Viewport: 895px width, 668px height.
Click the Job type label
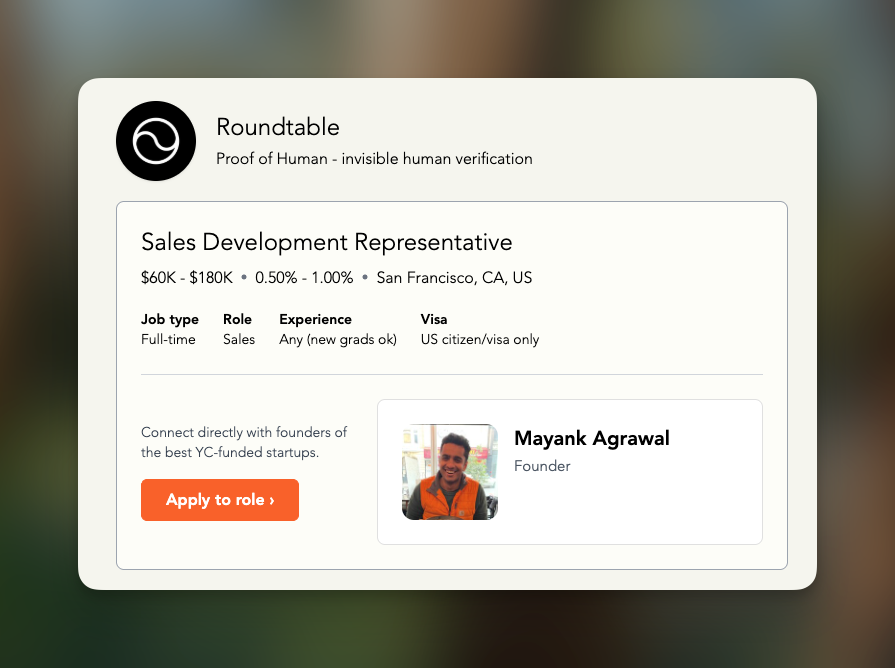(170, 319)
